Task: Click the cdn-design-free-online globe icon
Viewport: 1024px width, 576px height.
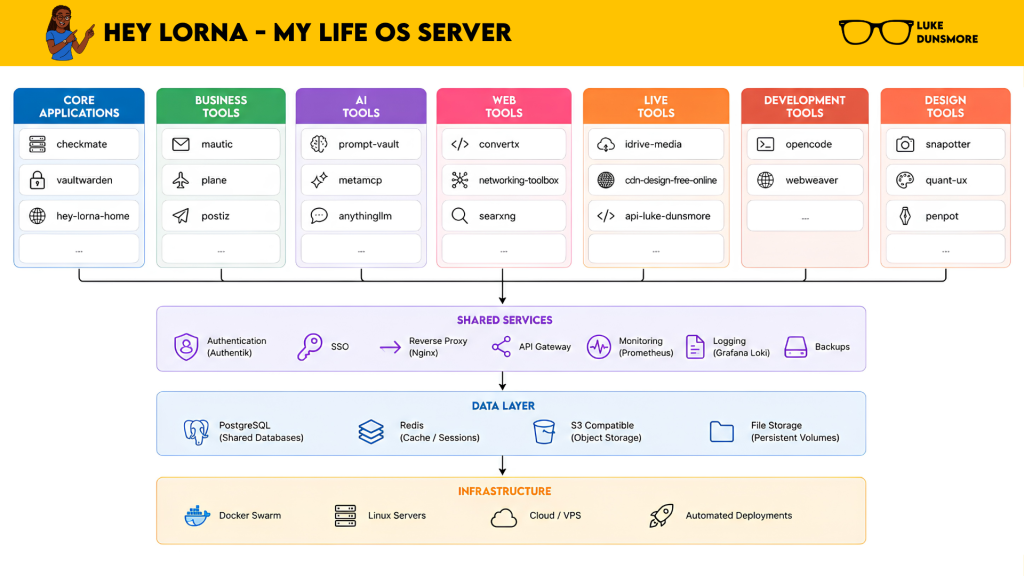Action: coord(606,180)
